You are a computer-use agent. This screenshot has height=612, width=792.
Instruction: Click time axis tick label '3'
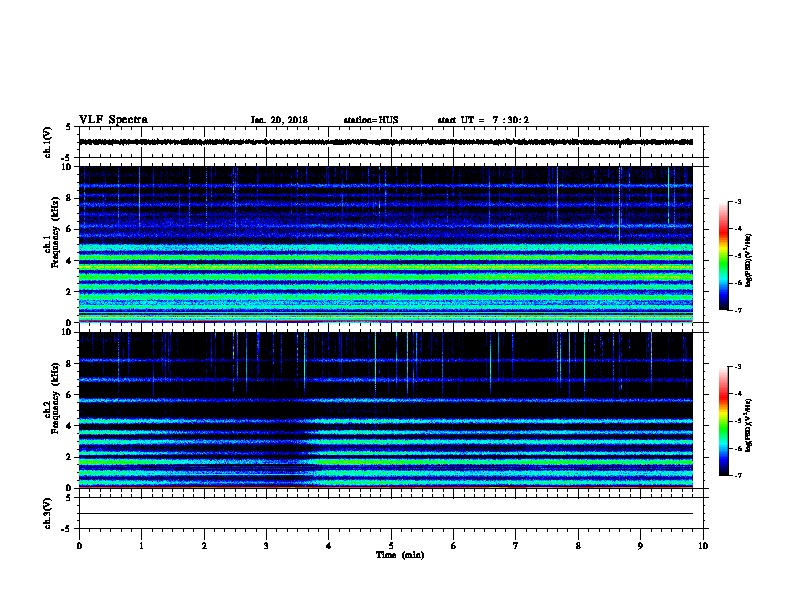coord(266,546)
